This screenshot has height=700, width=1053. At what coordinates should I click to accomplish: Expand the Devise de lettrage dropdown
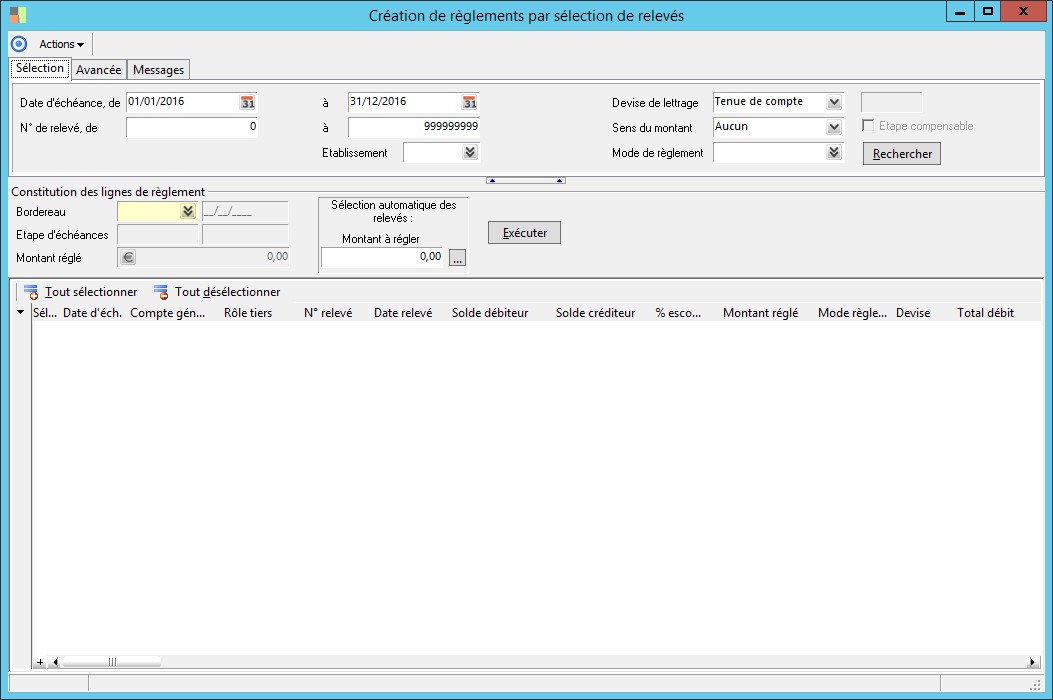(x=834, y=102)
